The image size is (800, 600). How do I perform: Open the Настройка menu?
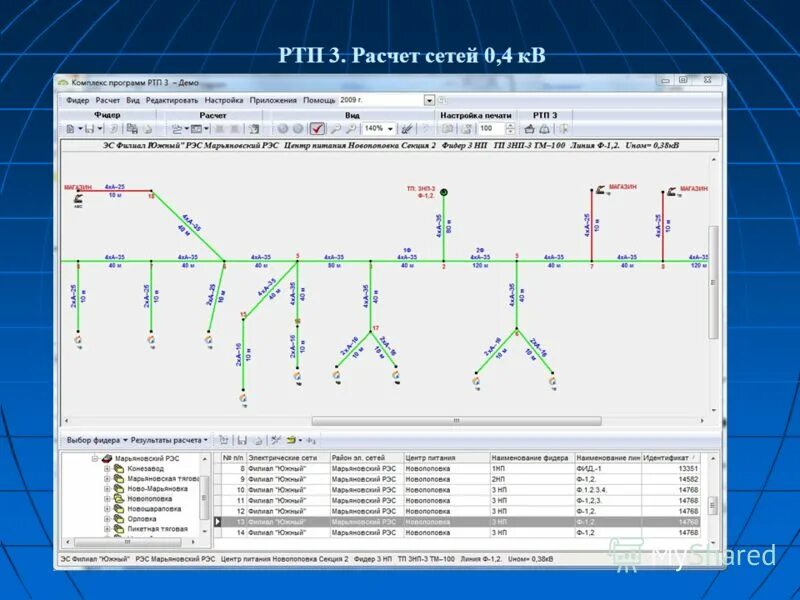click(x=224, y=101)
